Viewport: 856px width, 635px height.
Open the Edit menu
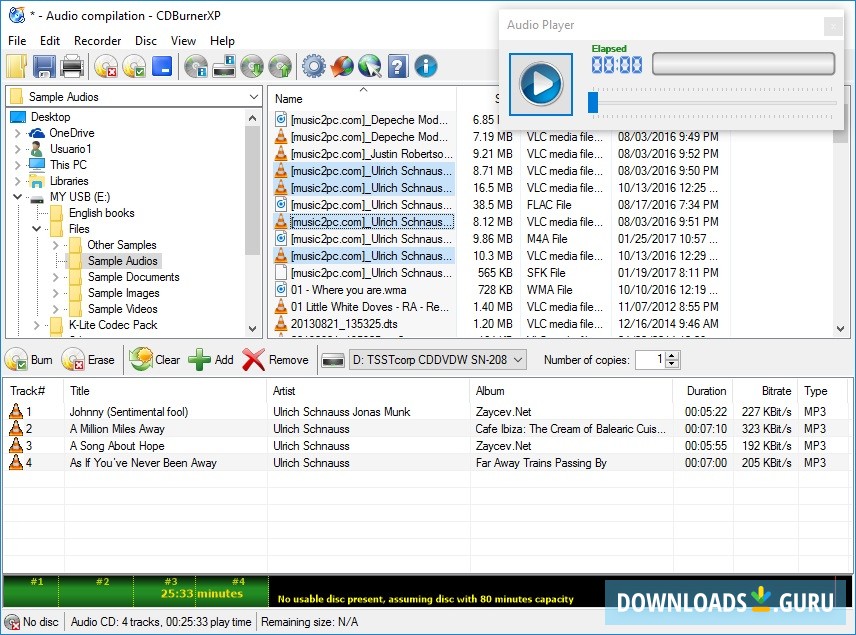tap(50, 41)
